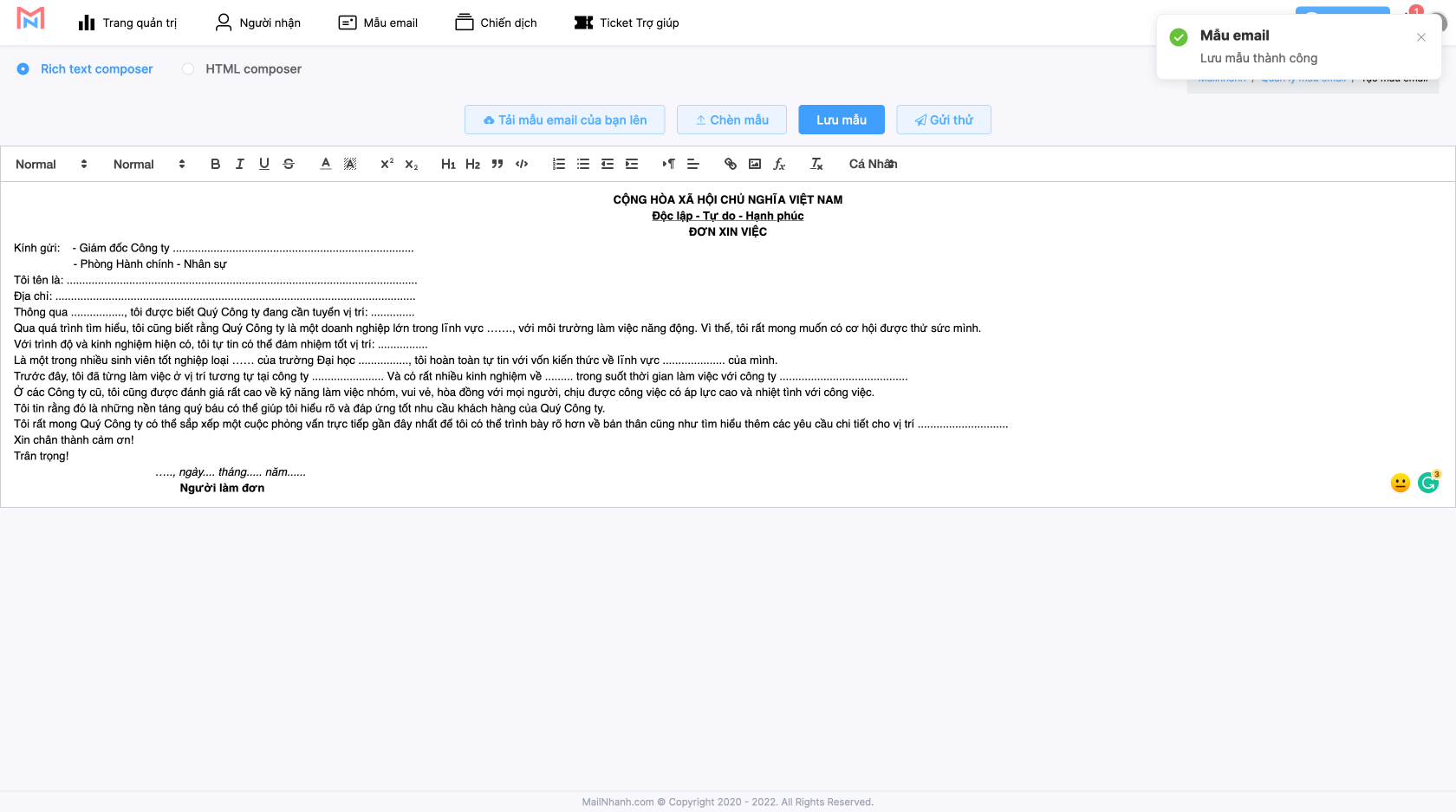Toggle underline formatting

coord(264,164)
